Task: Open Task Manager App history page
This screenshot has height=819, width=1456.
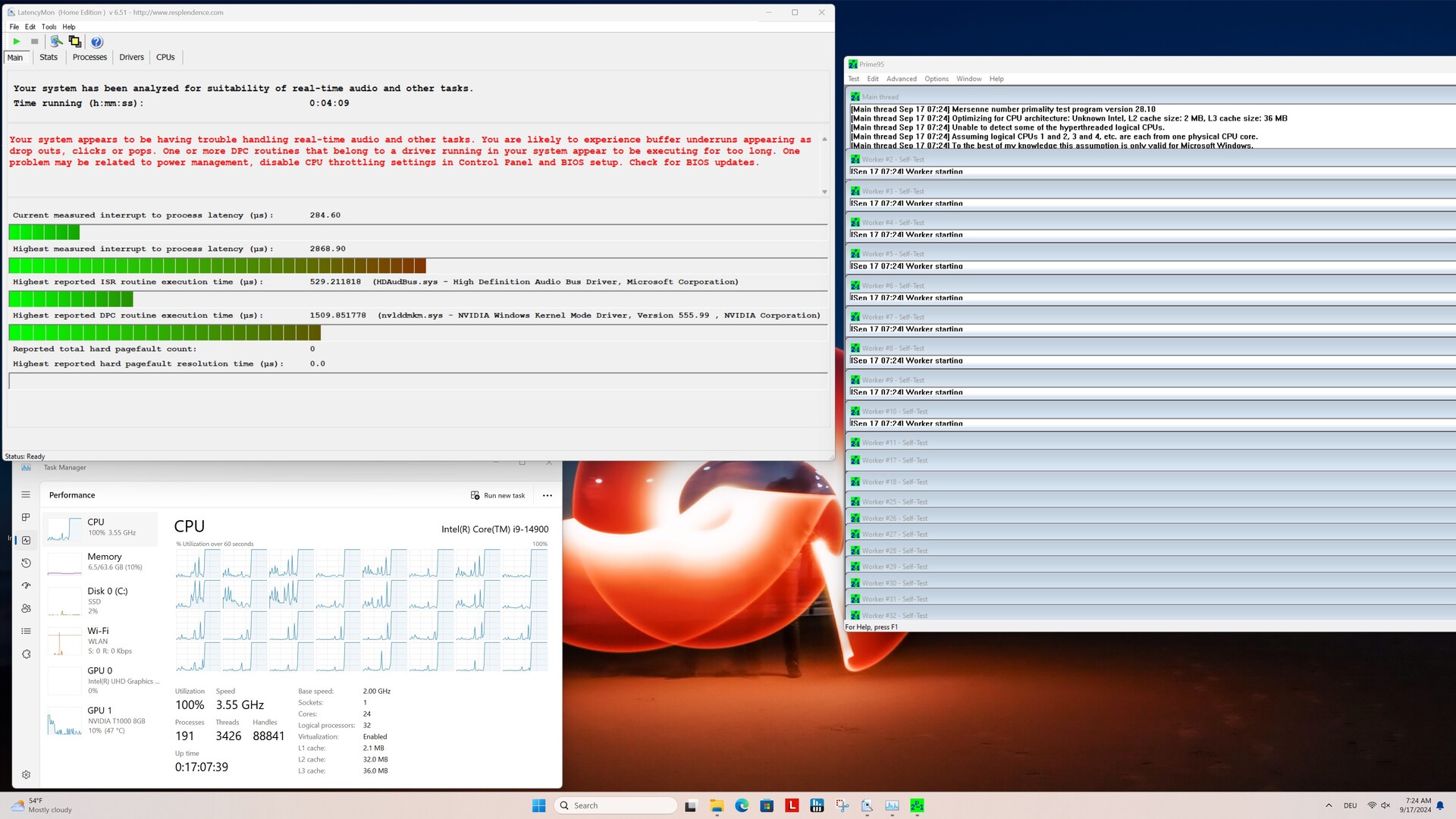Action: (x=26, y=563)
